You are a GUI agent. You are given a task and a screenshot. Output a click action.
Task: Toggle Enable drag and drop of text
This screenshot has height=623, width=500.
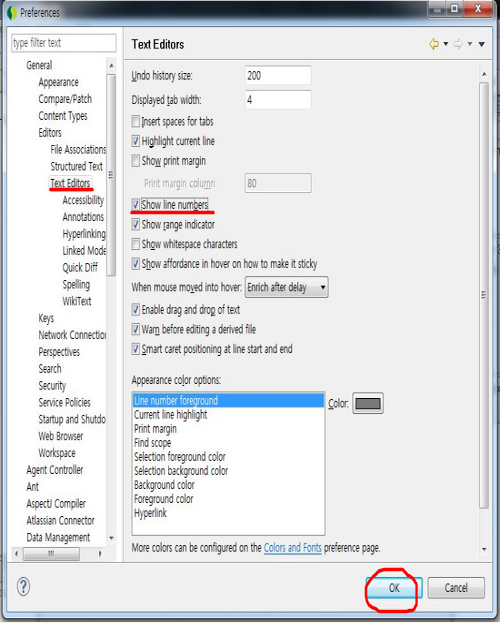coord(136,310)
